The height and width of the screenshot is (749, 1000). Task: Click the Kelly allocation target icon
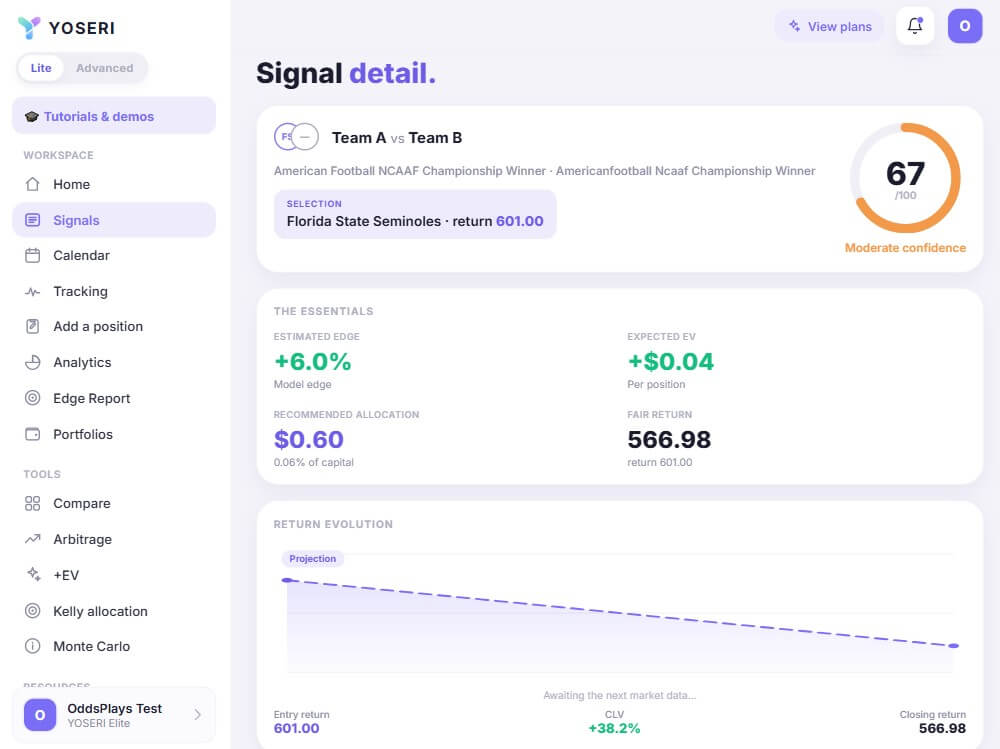tap(33, 611)
